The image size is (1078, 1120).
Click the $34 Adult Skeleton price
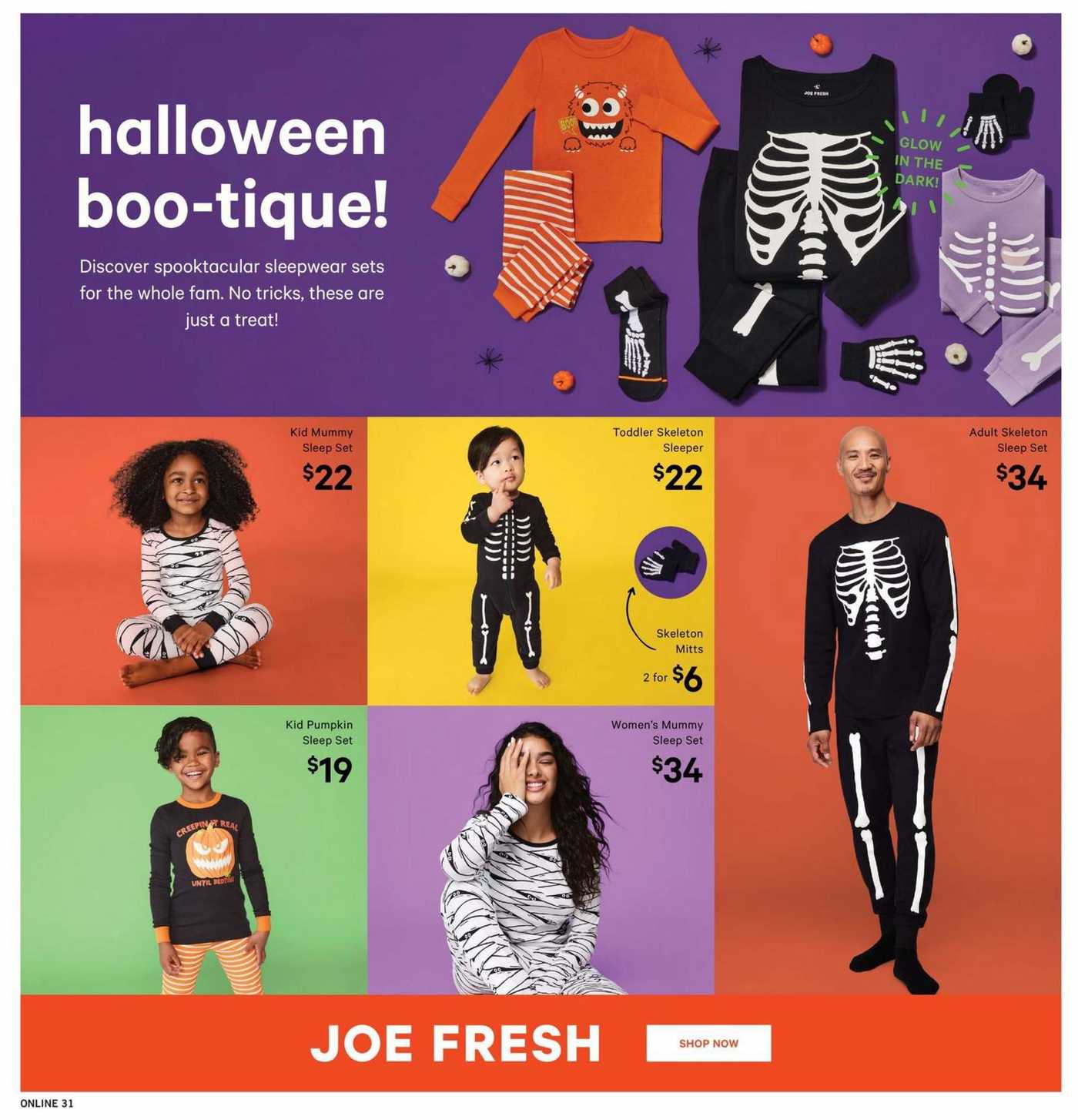[1022, 477]
